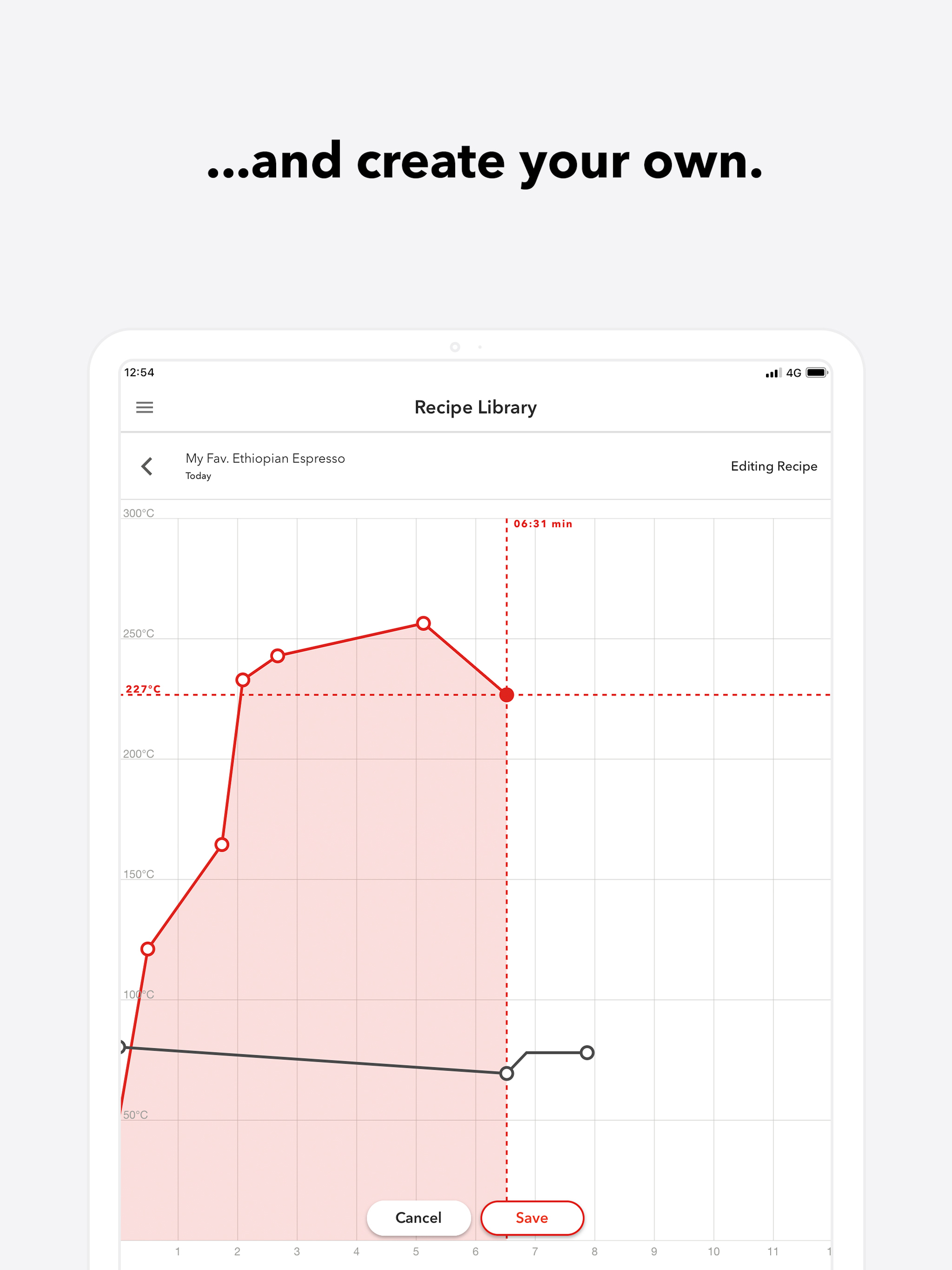The height and width of the screenshot is (1270, 952).
Task: Select the red peak point above 250°C
Action: 423,623
